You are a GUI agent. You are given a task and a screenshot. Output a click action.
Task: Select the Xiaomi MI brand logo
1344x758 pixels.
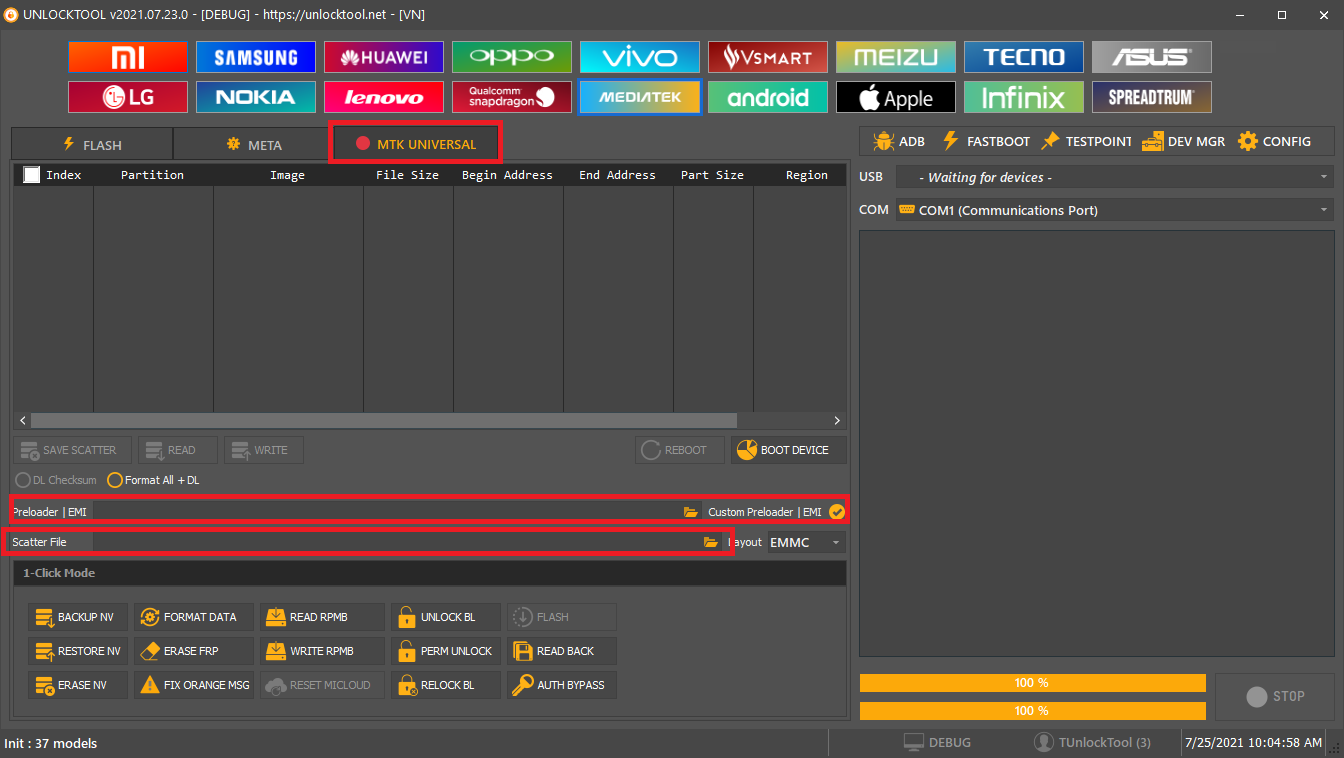128,57
